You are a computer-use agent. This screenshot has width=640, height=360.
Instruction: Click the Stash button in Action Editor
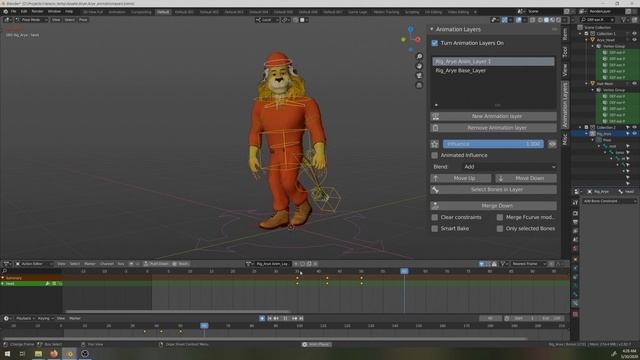[x=181, y=264]
